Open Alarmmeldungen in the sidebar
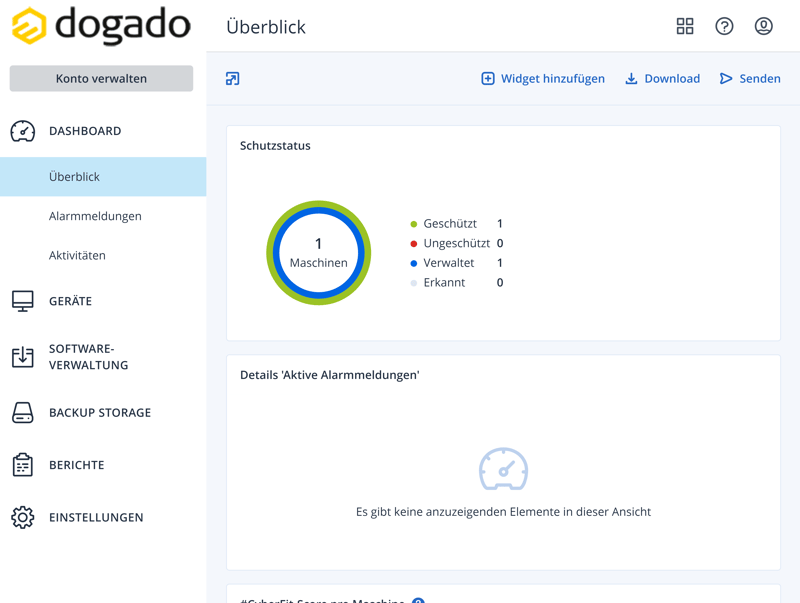Screen dimensions: 800x603 pyautogui.click(x=95, y=216)
